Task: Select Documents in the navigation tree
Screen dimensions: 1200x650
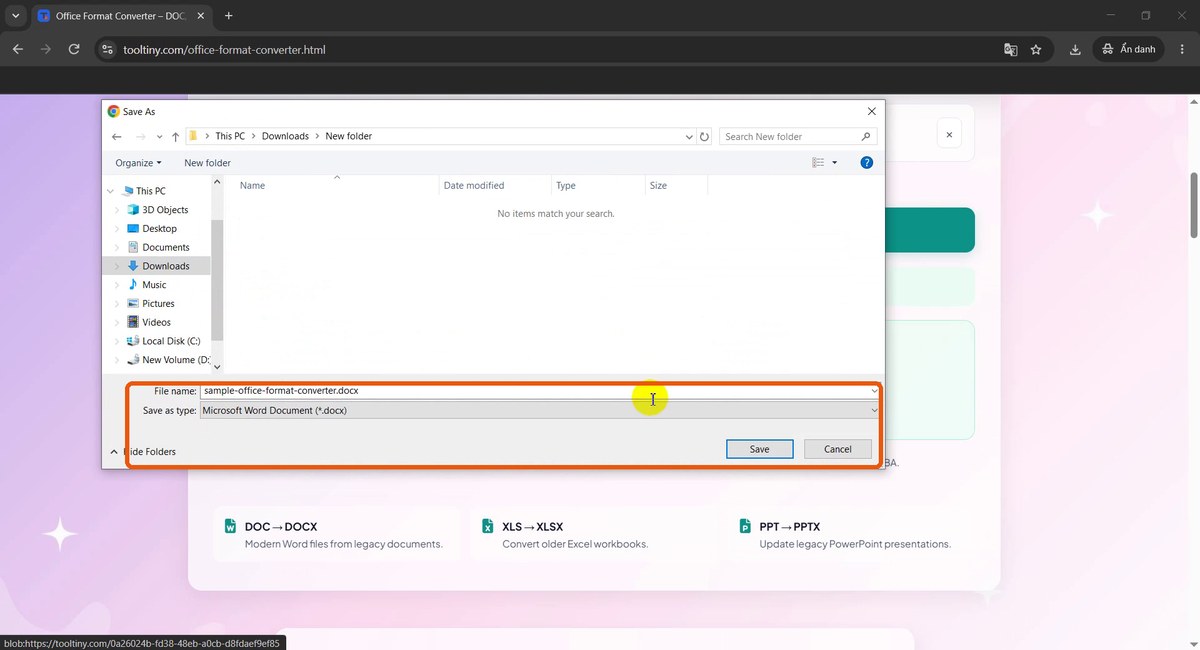Action: click(165, 247)
